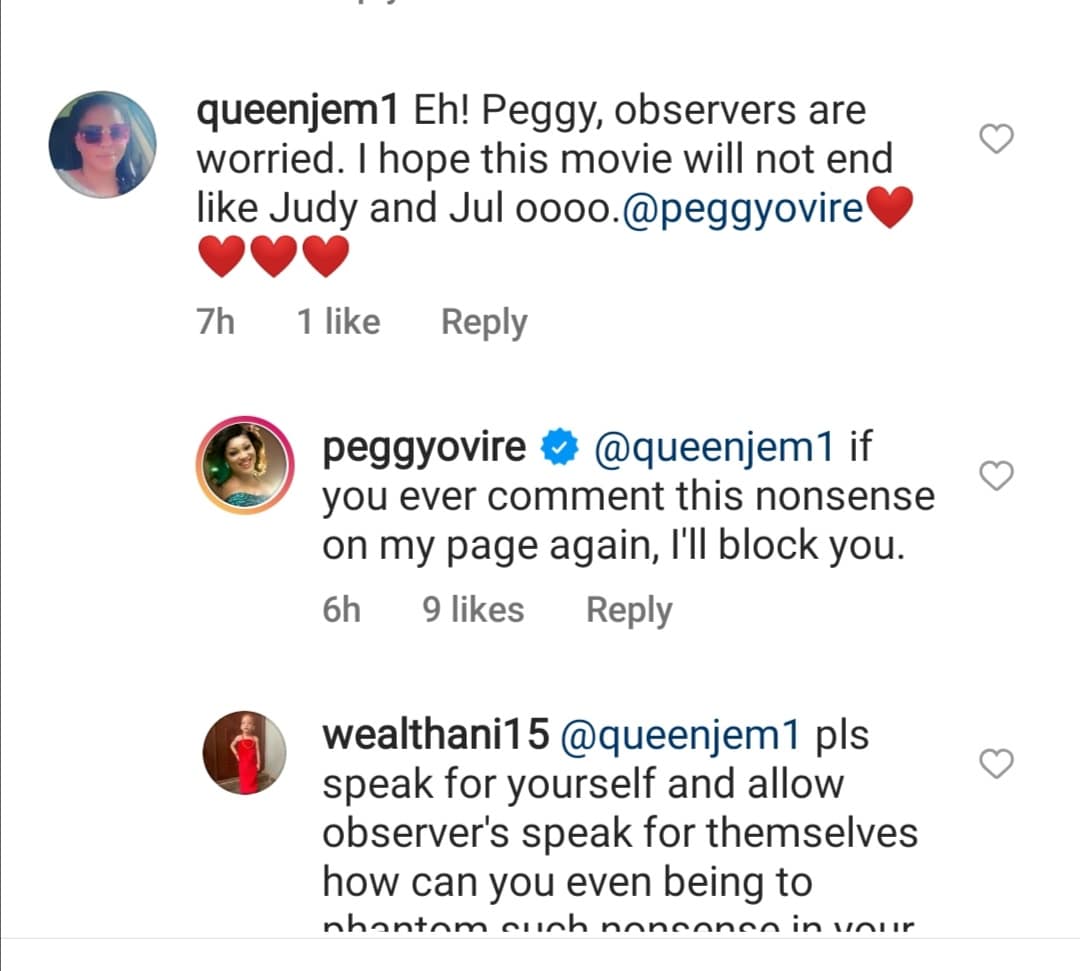Open wealthani15's profile picture

[246, 755]
